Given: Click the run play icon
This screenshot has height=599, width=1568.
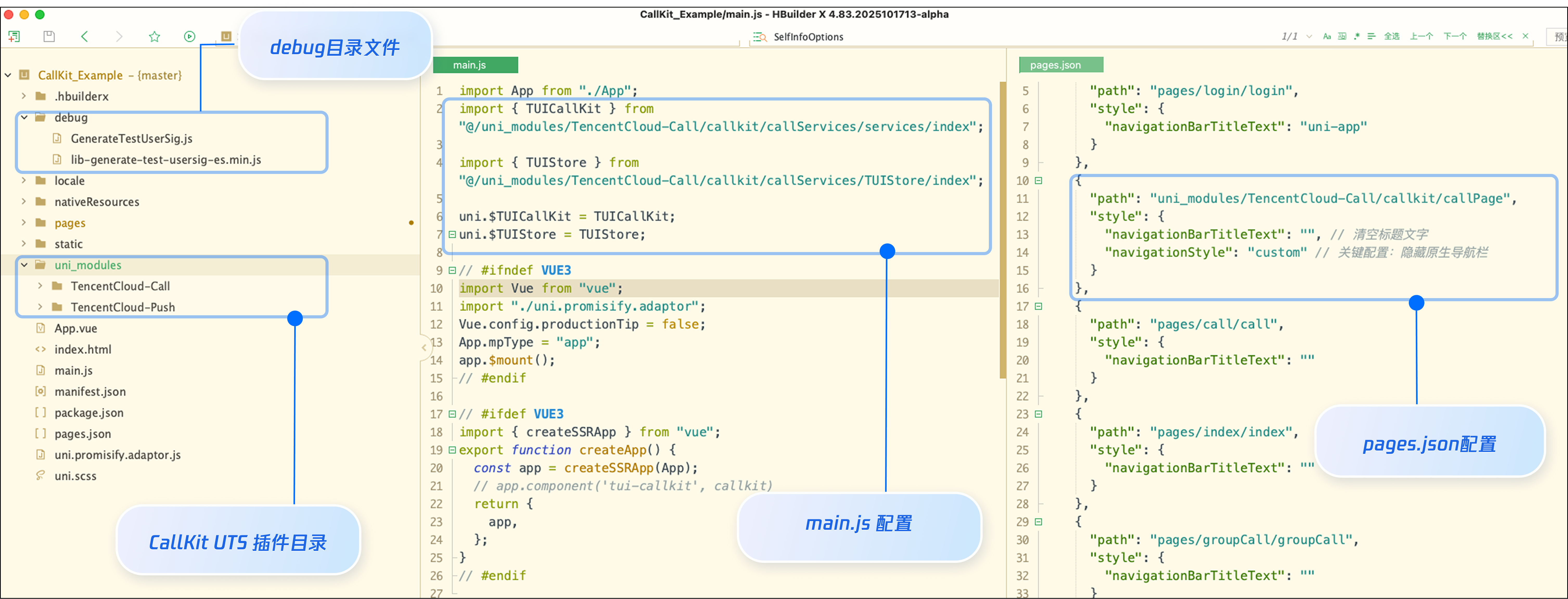Looking at the screenshot, I should (x=189, y=36).
